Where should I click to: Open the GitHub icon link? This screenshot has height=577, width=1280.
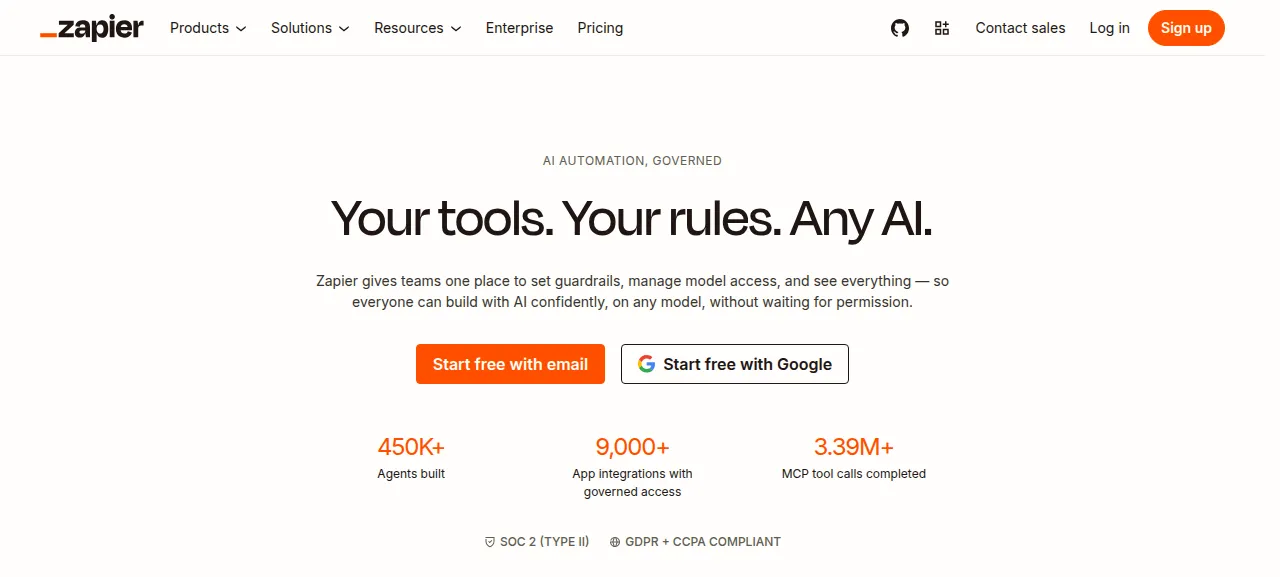pyautogui.click(x=900, y=28)
